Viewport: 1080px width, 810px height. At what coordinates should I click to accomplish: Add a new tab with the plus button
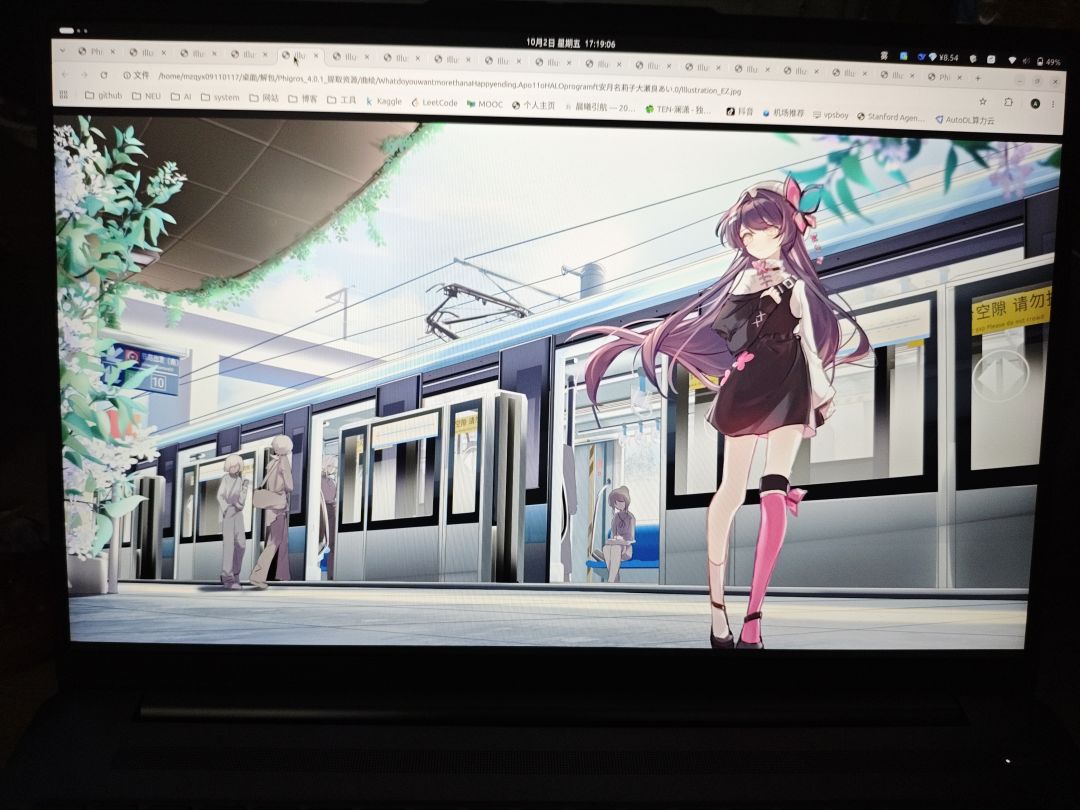[x=978, y=78]
